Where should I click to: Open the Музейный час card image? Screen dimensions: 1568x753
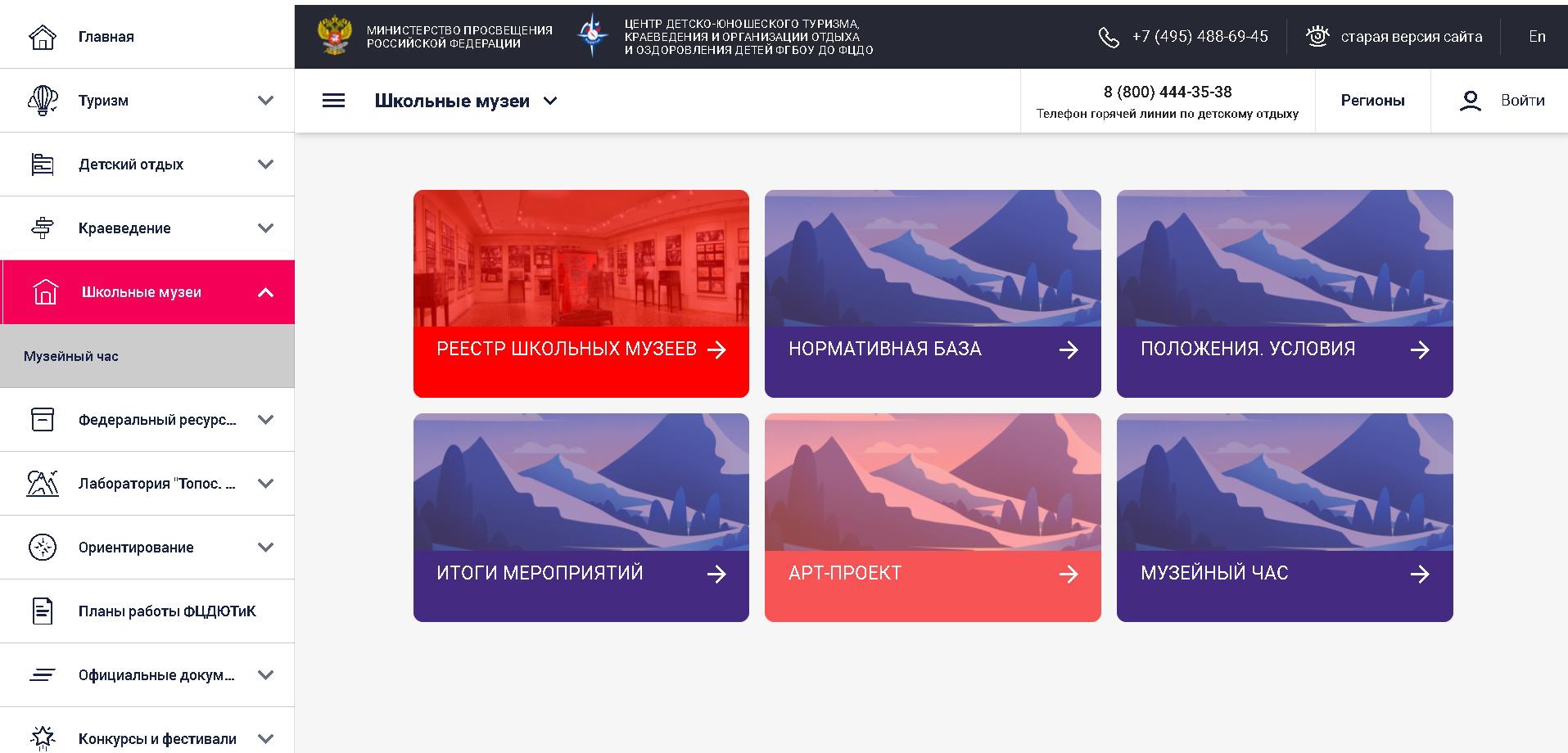pyautogui.click(x=1285, y=482)
